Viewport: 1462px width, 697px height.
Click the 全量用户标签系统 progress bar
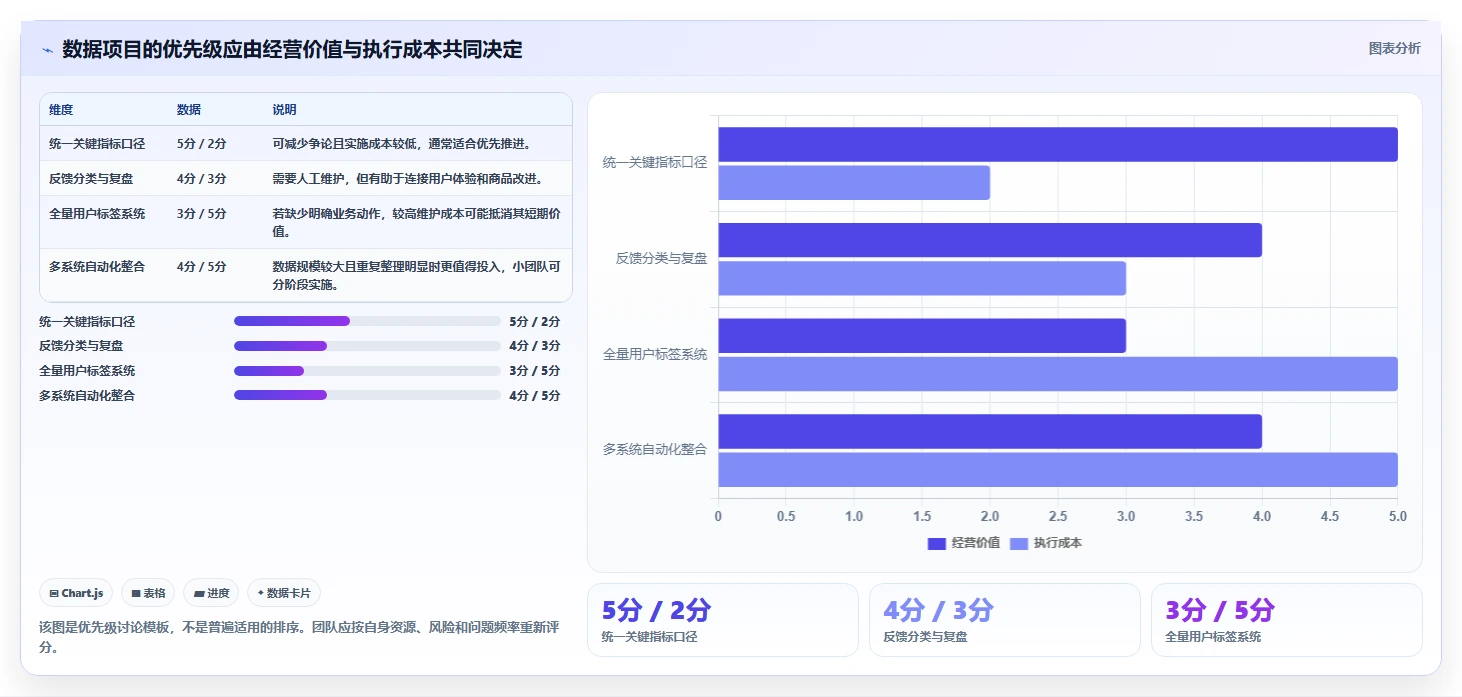click(367, 371)
